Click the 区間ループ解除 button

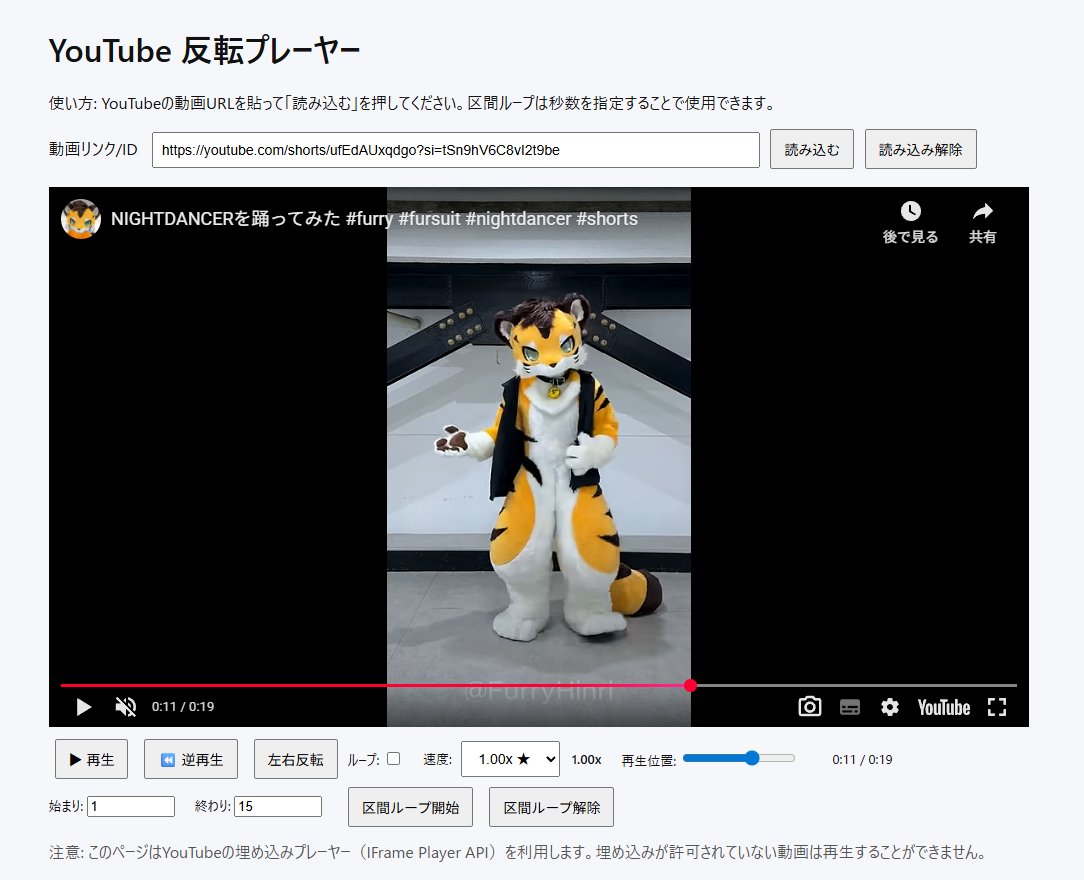[x=552, y=807]
